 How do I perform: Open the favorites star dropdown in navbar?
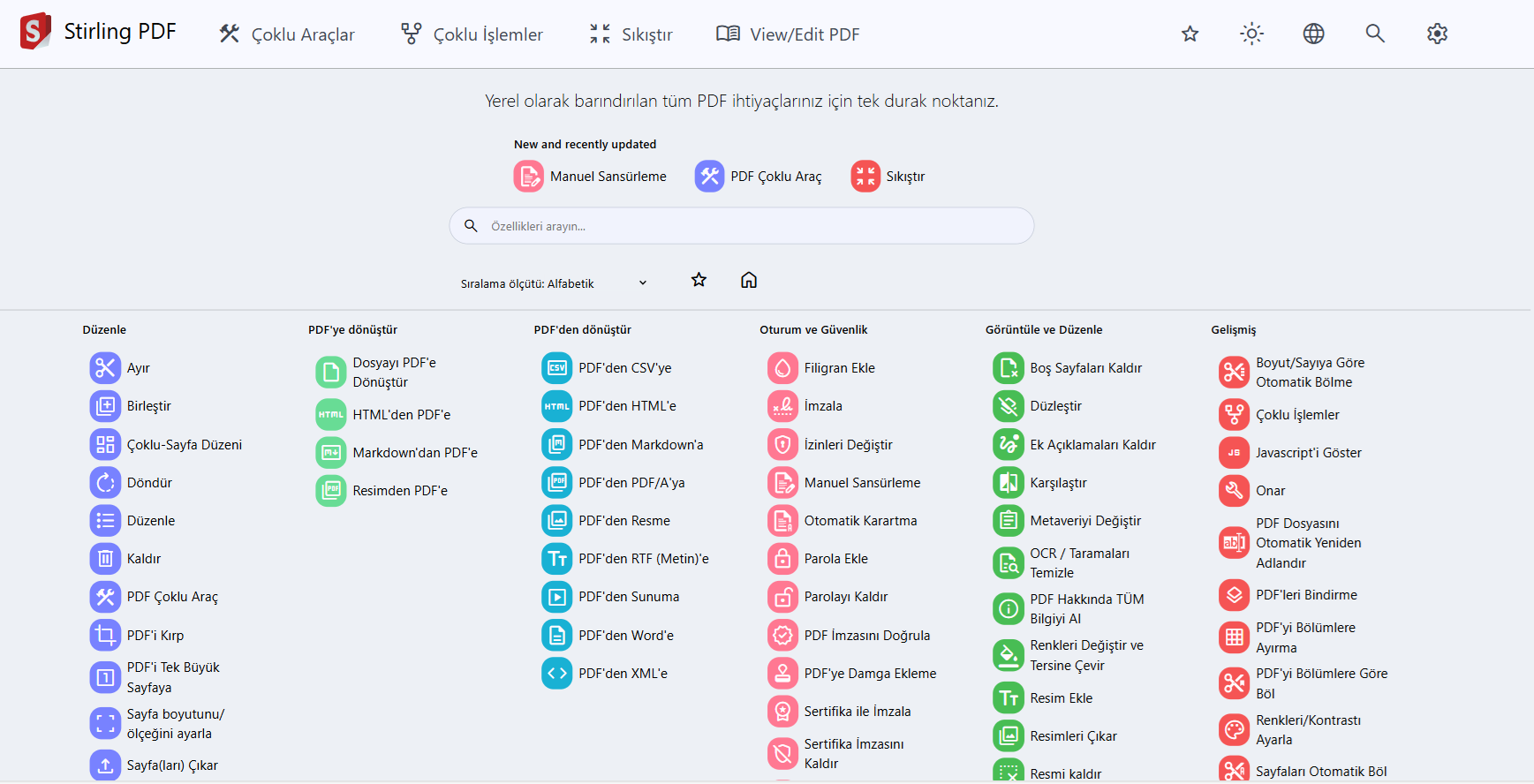(1190, 34)
